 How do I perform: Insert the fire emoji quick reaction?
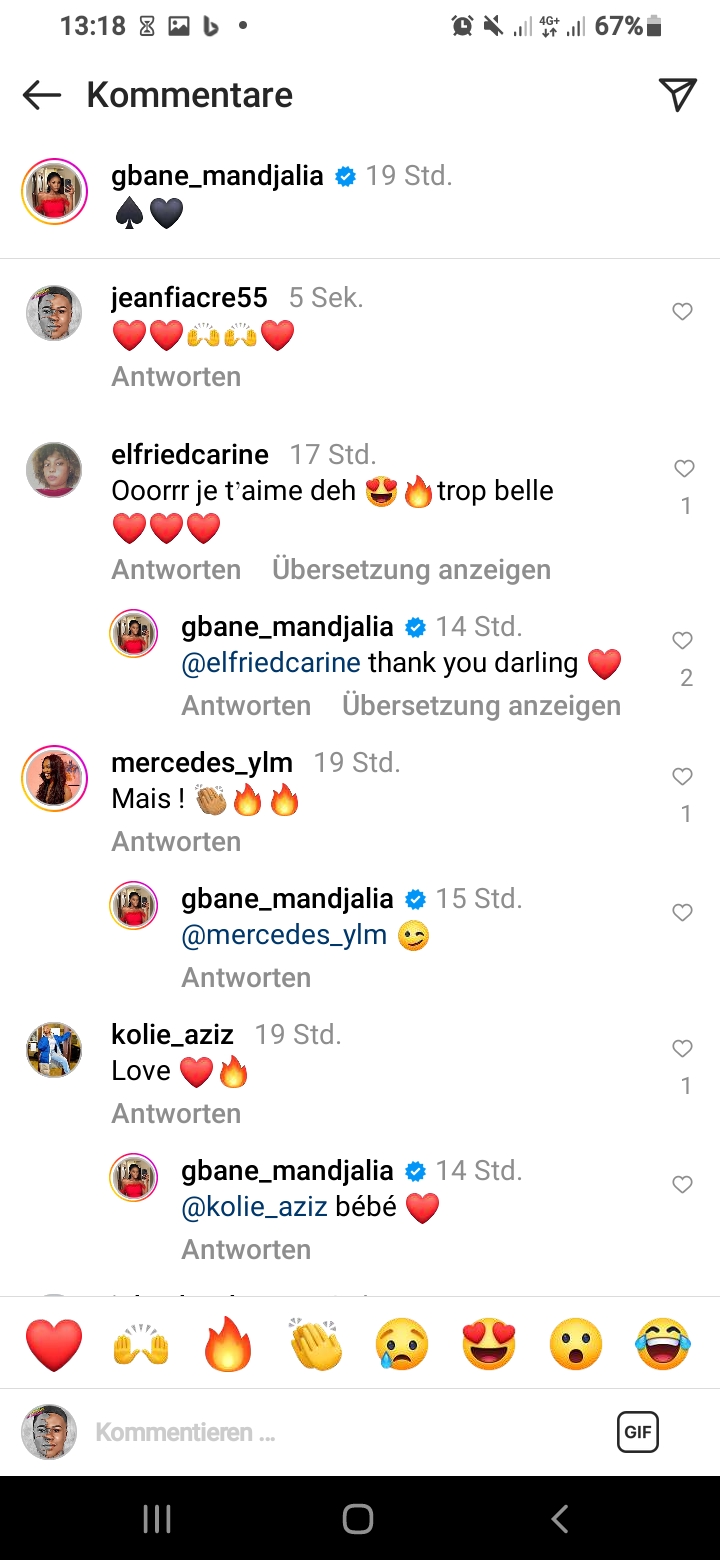[x=228, y=1345]
